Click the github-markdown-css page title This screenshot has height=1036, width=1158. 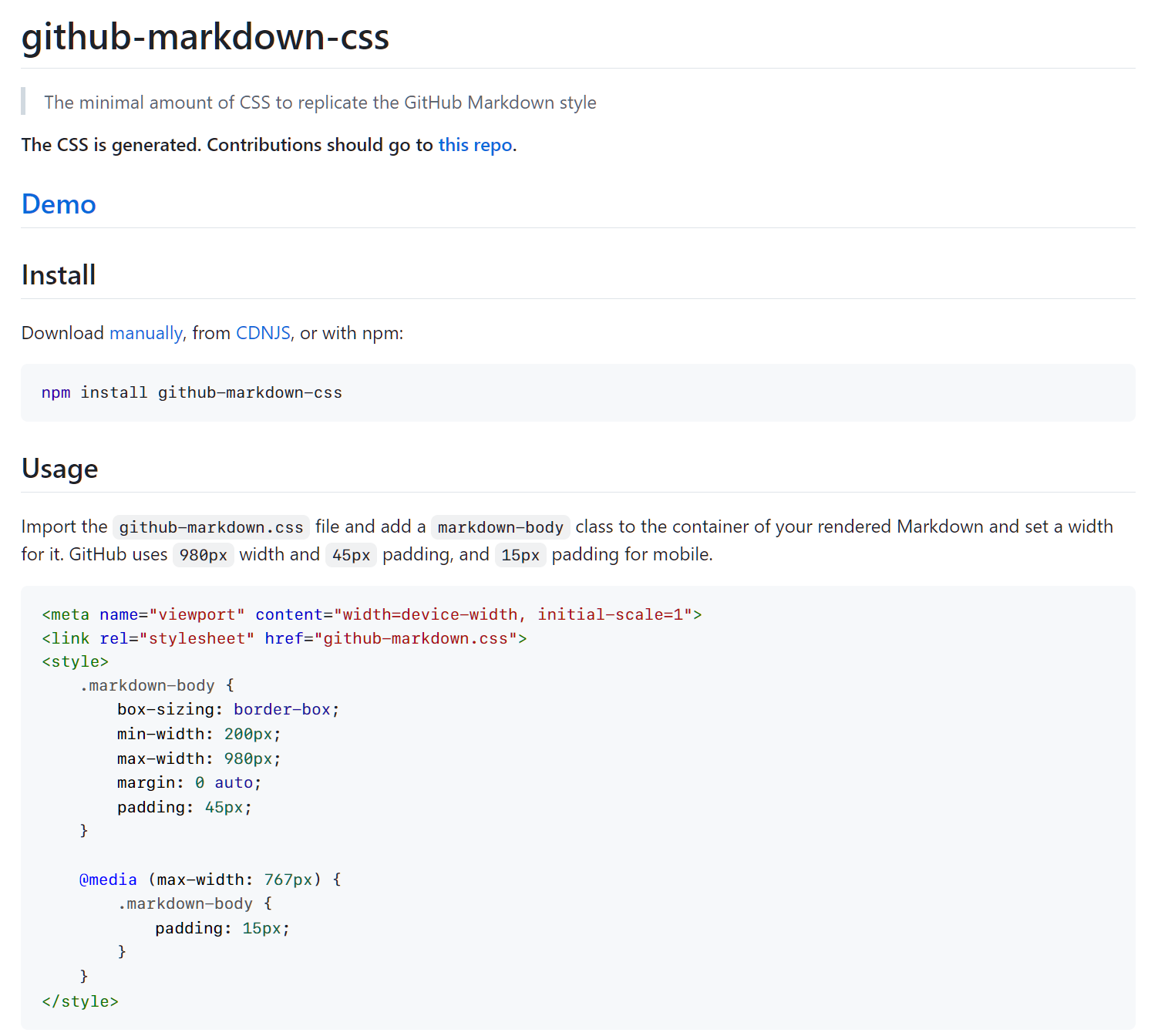205,36
